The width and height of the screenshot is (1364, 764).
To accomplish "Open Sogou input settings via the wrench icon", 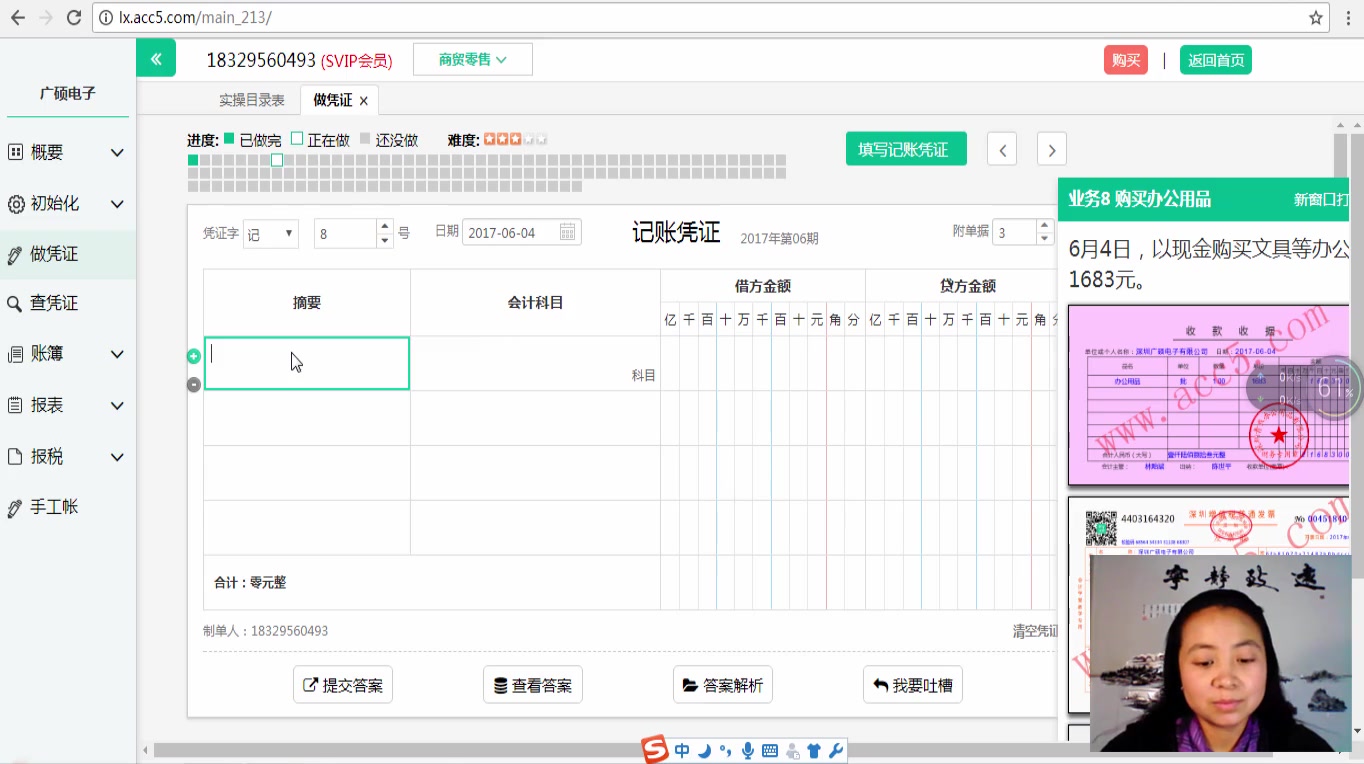I will (x=838, y=750).
